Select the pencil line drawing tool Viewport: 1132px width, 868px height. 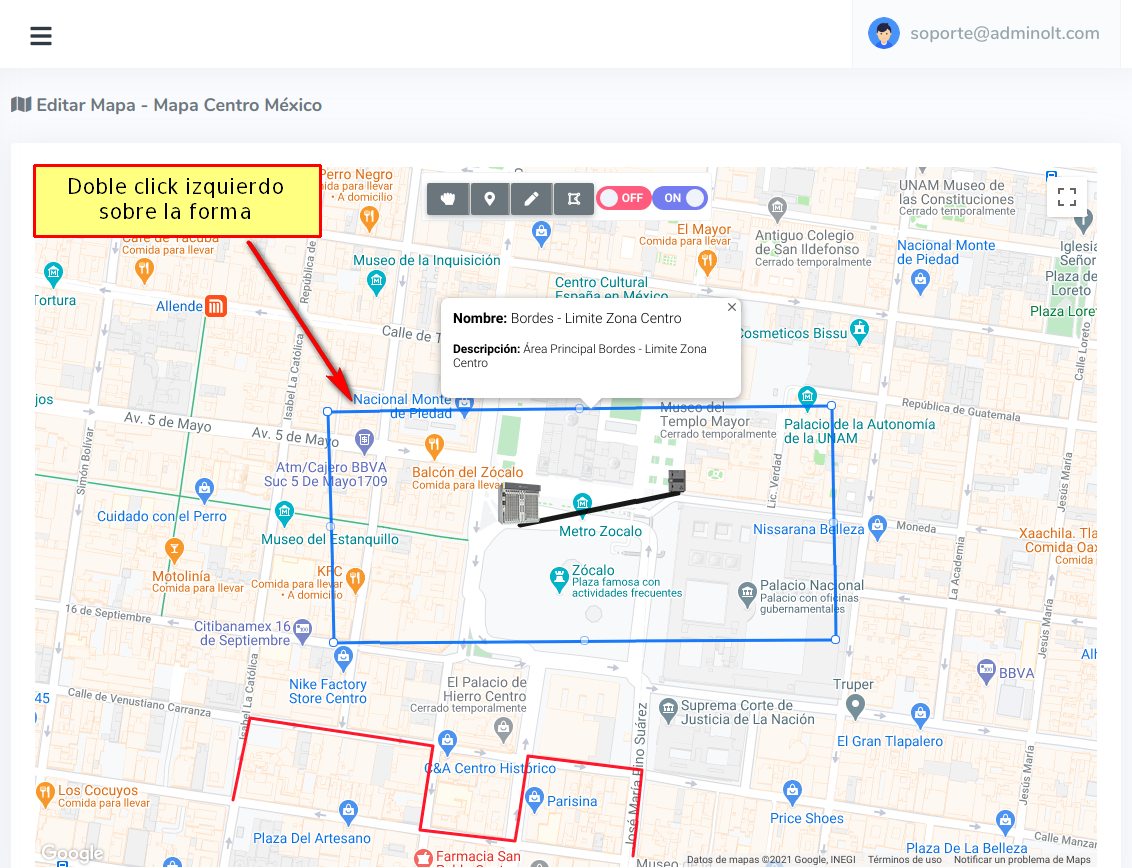click(x=532, y=199)
